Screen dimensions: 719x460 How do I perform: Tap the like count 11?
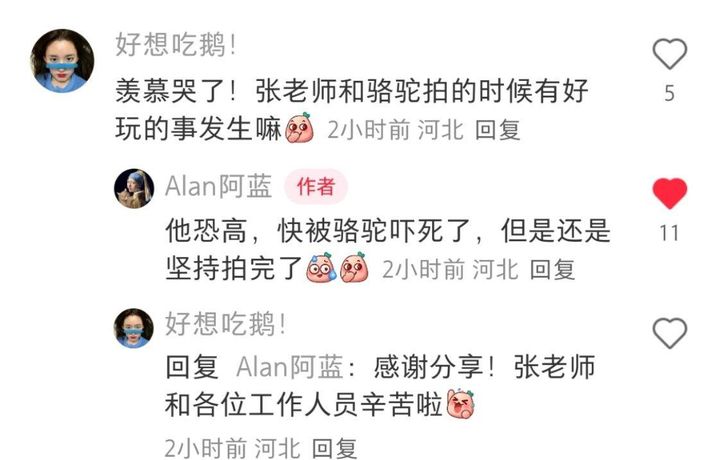(x=669, y=233)
